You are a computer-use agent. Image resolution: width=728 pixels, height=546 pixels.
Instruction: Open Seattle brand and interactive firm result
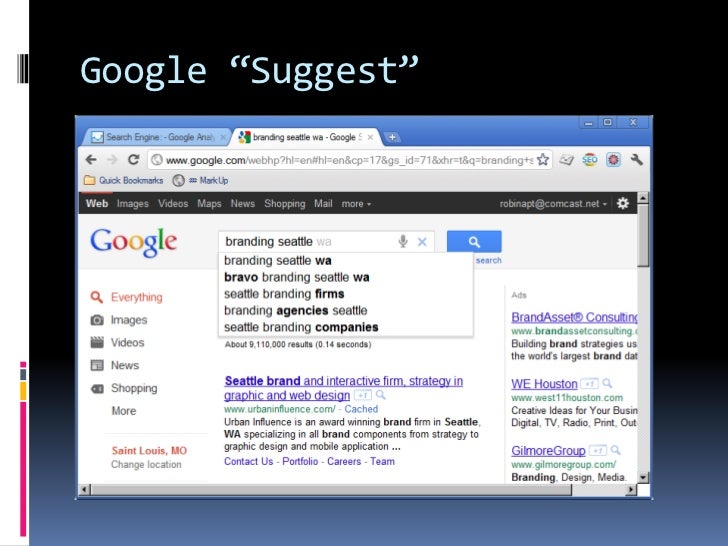tap(344, 388)
